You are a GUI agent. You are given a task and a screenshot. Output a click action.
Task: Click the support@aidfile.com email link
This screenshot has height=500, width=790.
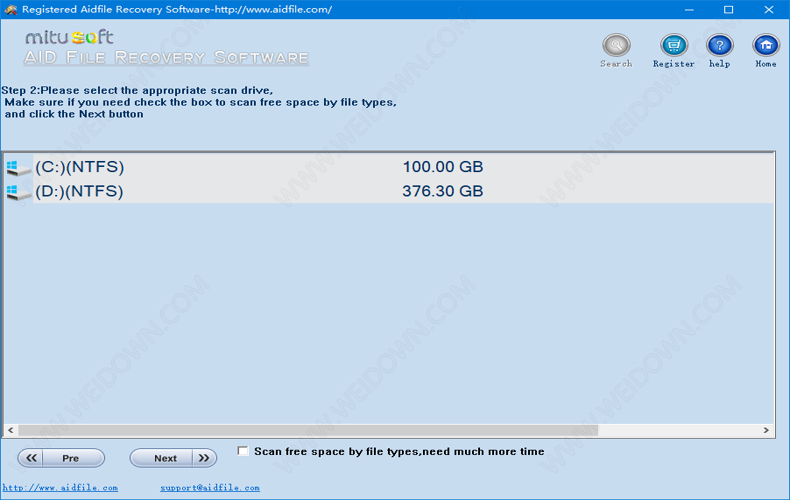tap(210, 488)
